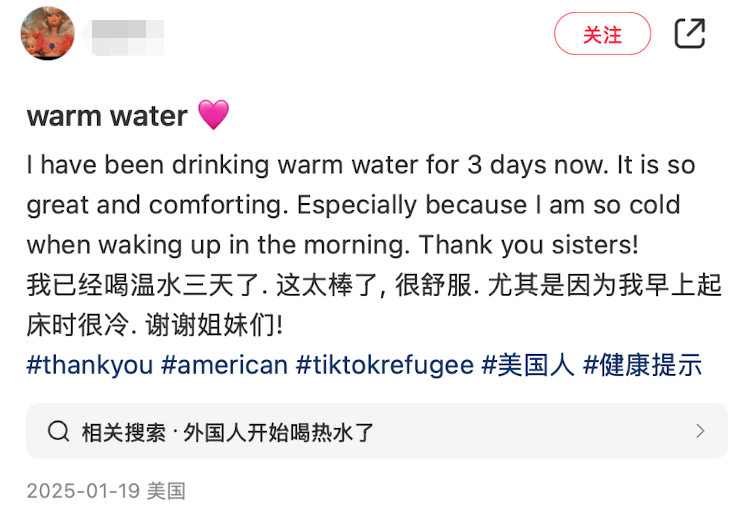The width and height of the screenshot is (742, 520).
Task: Follow the author with 关注 button
Action: [602, 34]
